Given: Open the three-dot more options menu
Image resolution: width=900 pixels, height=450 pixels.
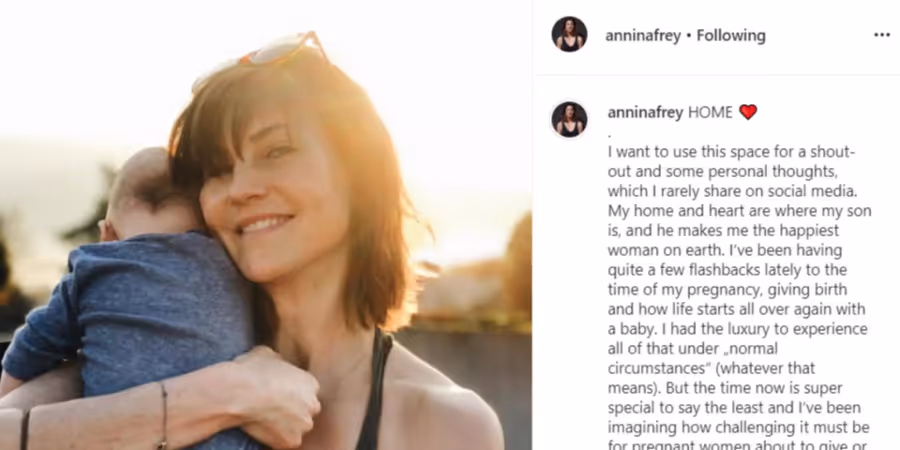Looking at the screenshot, I should tap(882, 36).
